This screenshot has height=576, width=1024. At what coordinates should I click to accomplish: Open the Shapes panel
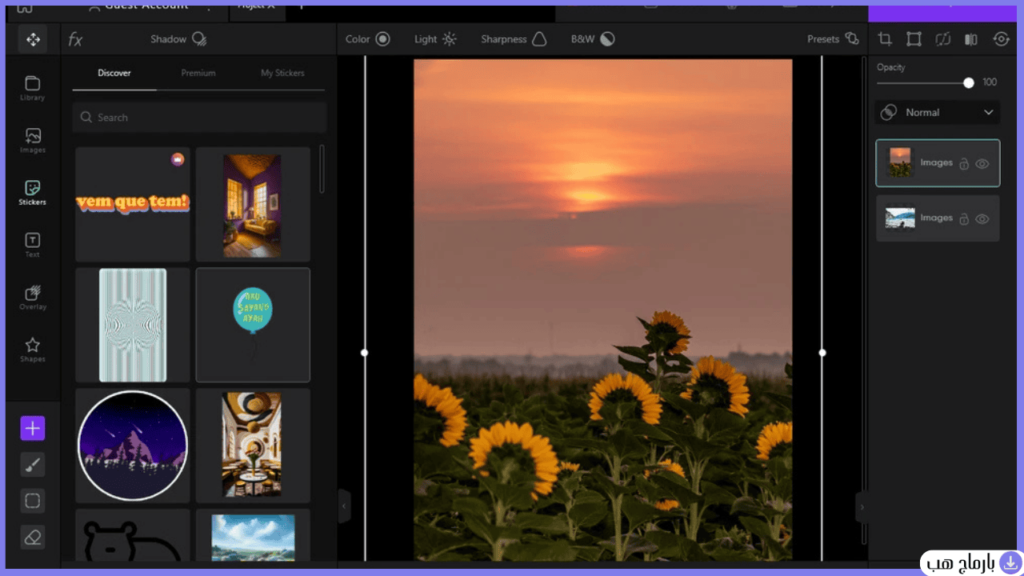tap(32, 349)
